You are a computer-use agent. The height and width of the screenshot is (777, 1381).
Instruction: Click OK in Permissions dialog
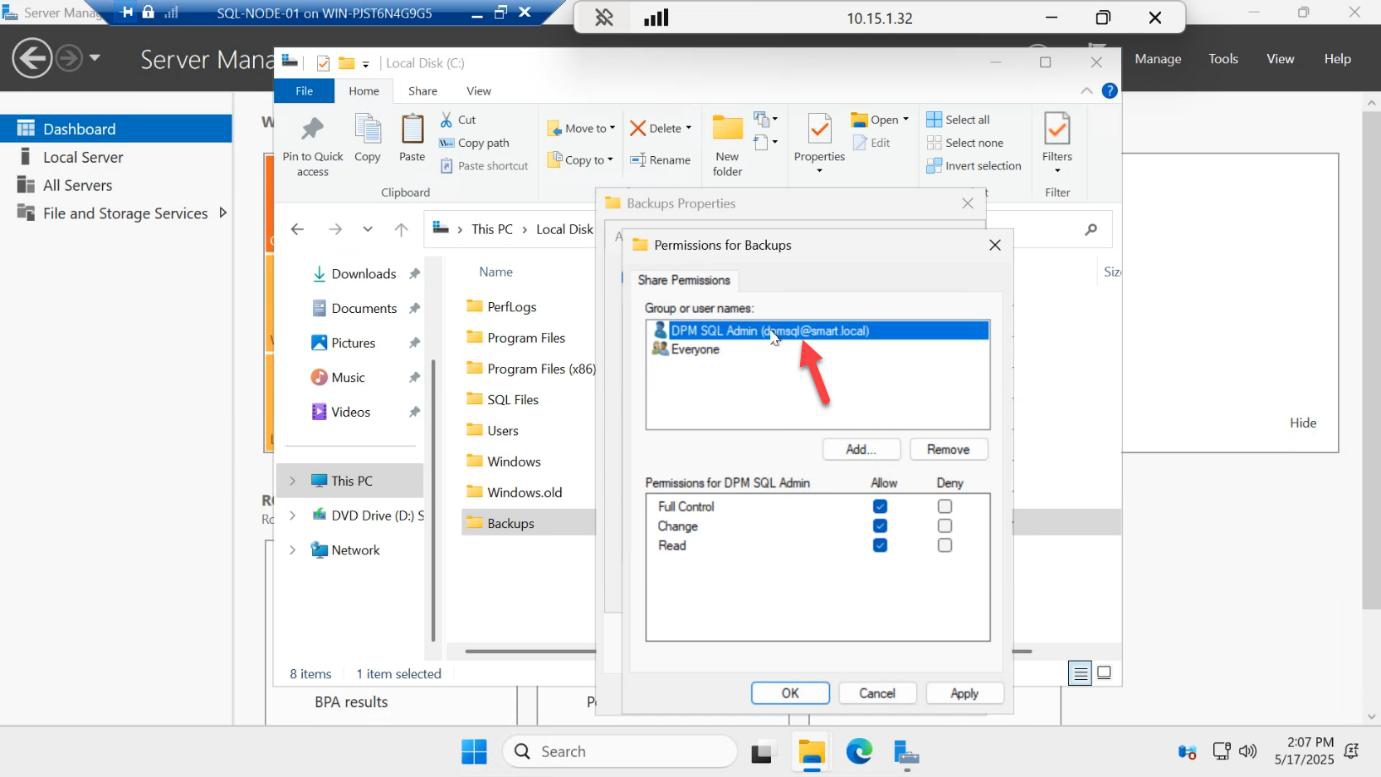[790, 693]
